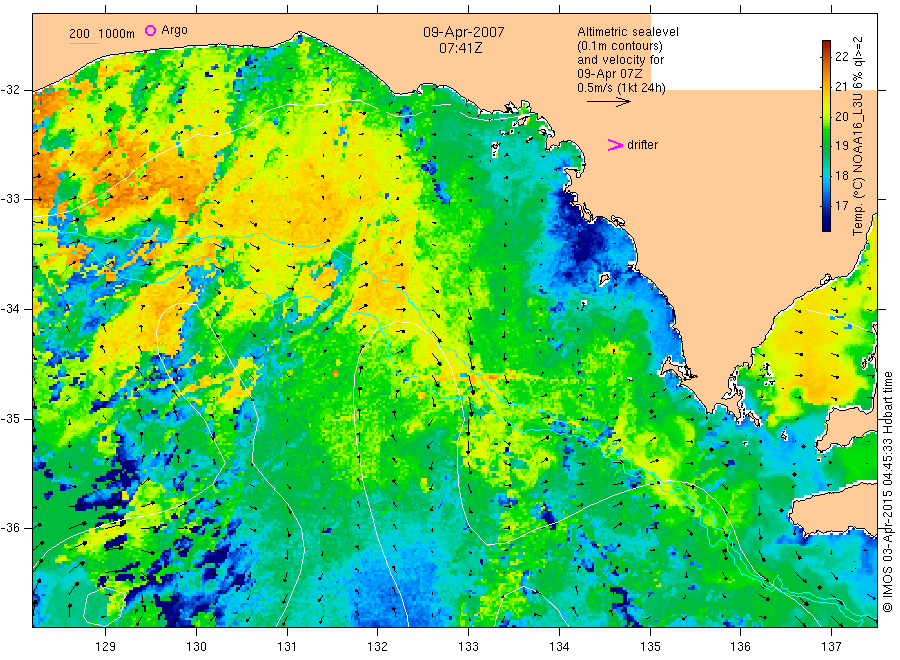Click the colorbar value 20
The height and width of the screenshot is (660, 900).
coord(841,117)
